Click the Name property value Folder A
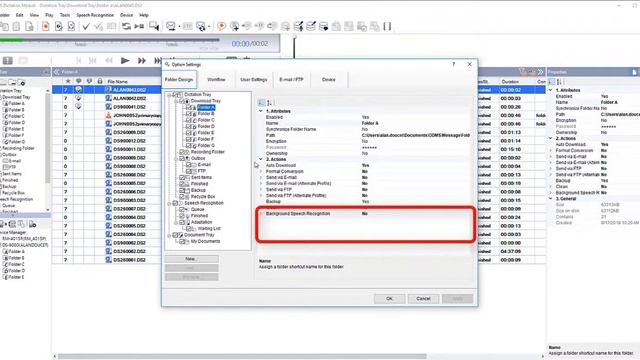Screen dimensions: 640x360 [x=370, y=123]
